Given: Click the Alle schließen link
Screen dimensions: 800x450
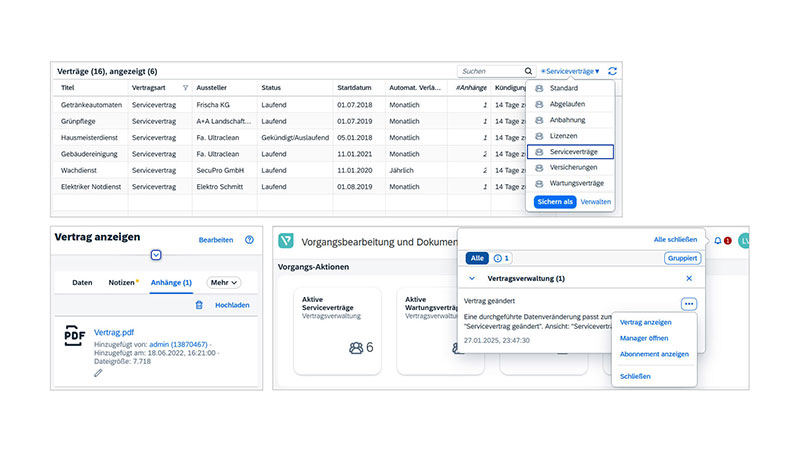Looking at the screenshot, I should [x=675, y=240].
